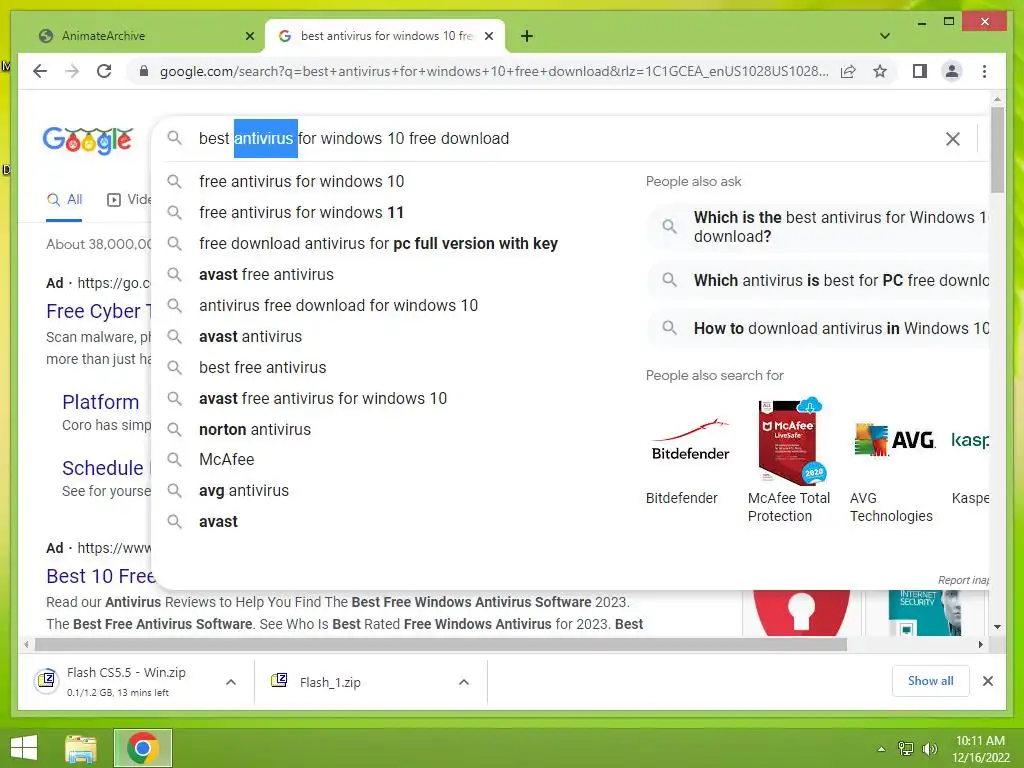
Task: Click Show all downloads button
Action: tap(931, 681)
